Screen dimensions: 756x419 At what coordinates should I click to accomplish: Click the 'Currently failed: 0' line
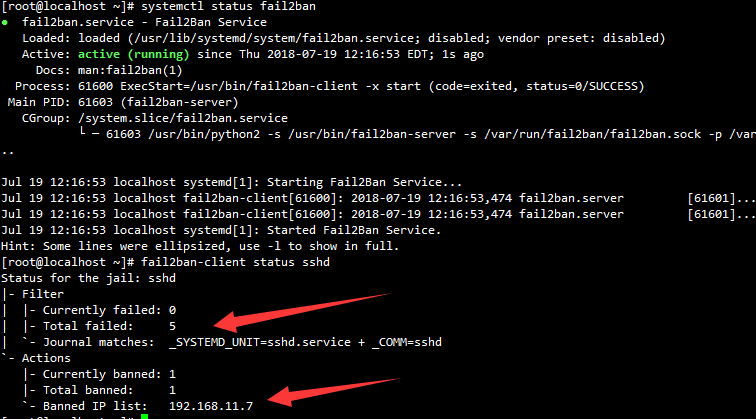110,310
